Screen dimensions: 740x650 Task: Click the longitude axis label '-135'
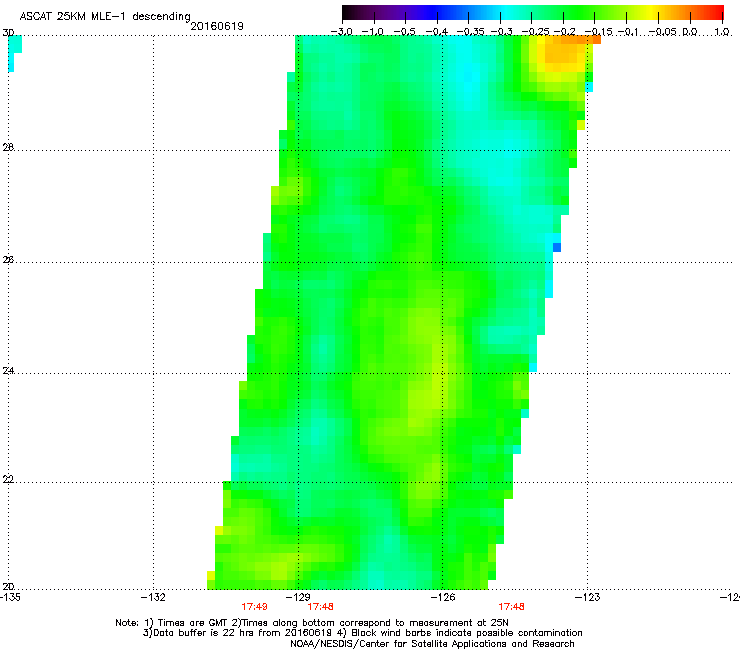[9, 597]
